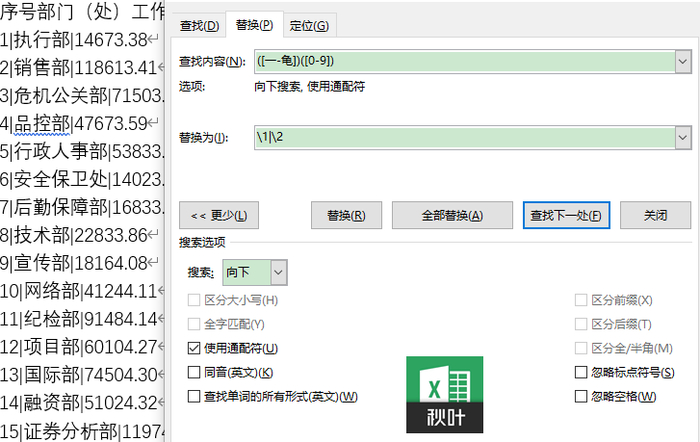Click the 技术部 line in the document
The image size is (700, 442).
(x=79, y=235)
